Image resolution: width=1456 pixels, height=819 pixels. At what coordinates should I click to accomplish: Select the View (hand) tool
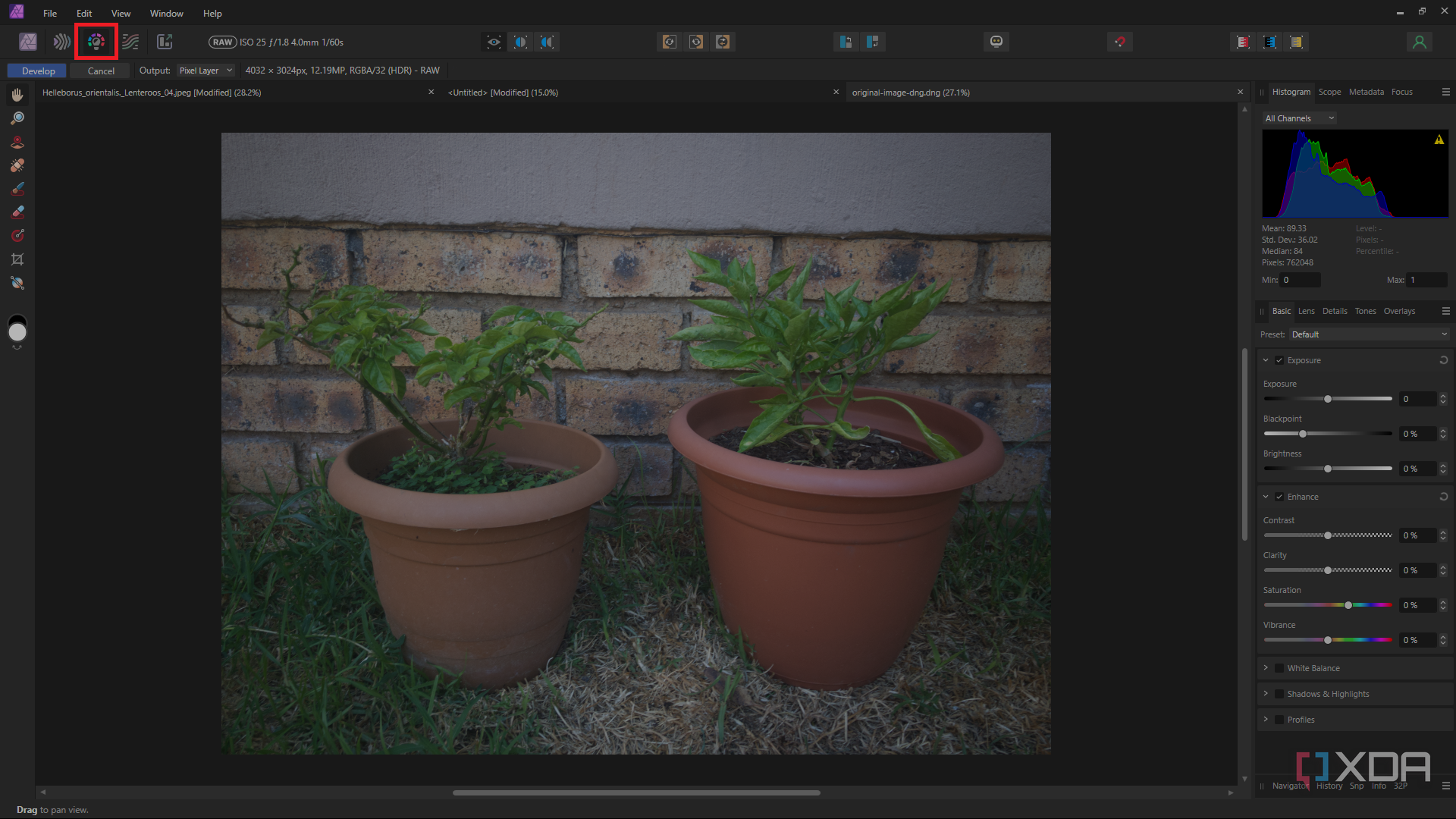(17, 95)
